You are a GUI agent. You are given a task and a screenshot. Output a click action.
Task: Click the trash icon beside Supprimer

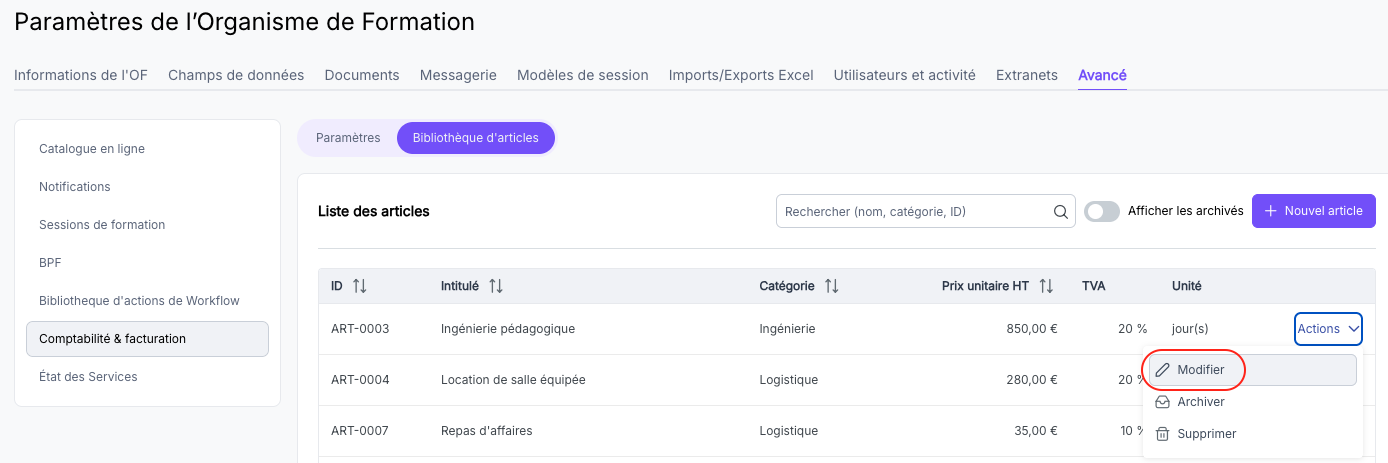(x=1163, y=434)
